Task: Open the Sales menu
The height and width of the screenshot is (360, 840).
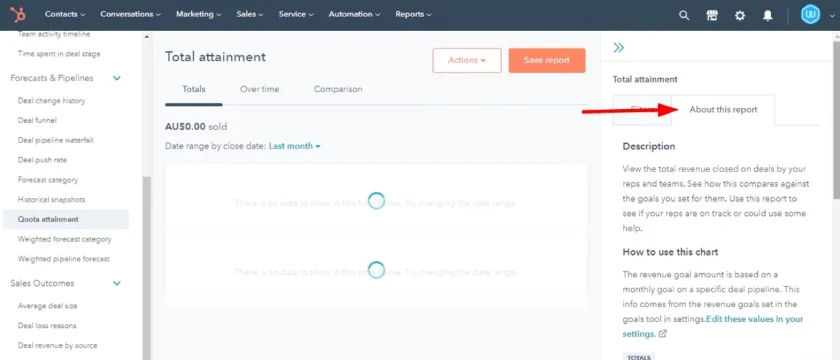Action: pos(250,14)
